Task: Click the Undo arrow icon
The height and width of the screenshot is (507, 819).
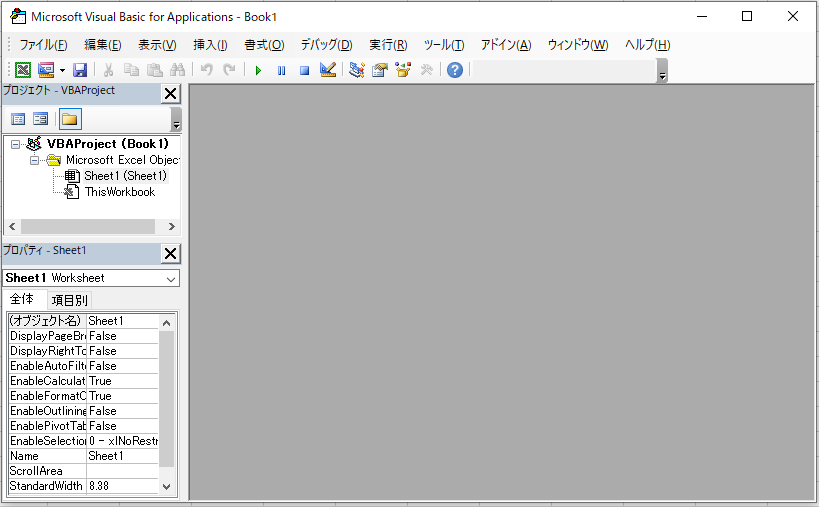Action: pos(207,69)
